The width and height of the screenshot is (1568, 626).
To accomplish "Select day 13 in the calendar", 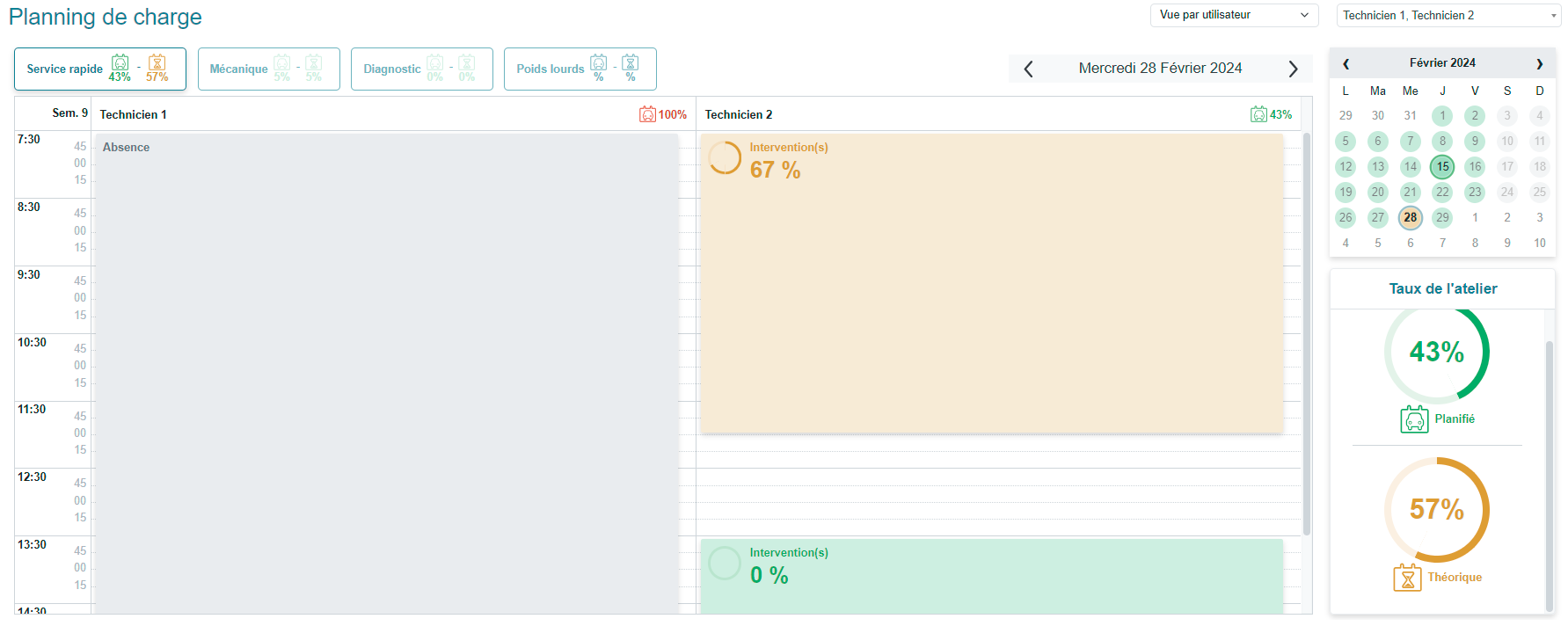I will pos(1378,166).
